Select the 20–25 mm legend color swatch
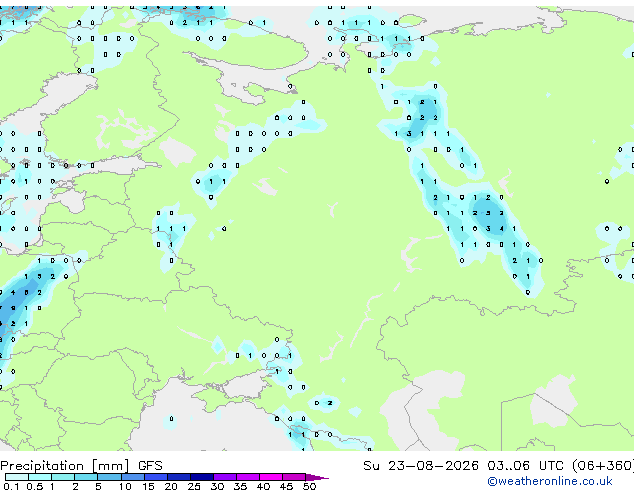This screenshot has width=634, height=490. [179, 477]
